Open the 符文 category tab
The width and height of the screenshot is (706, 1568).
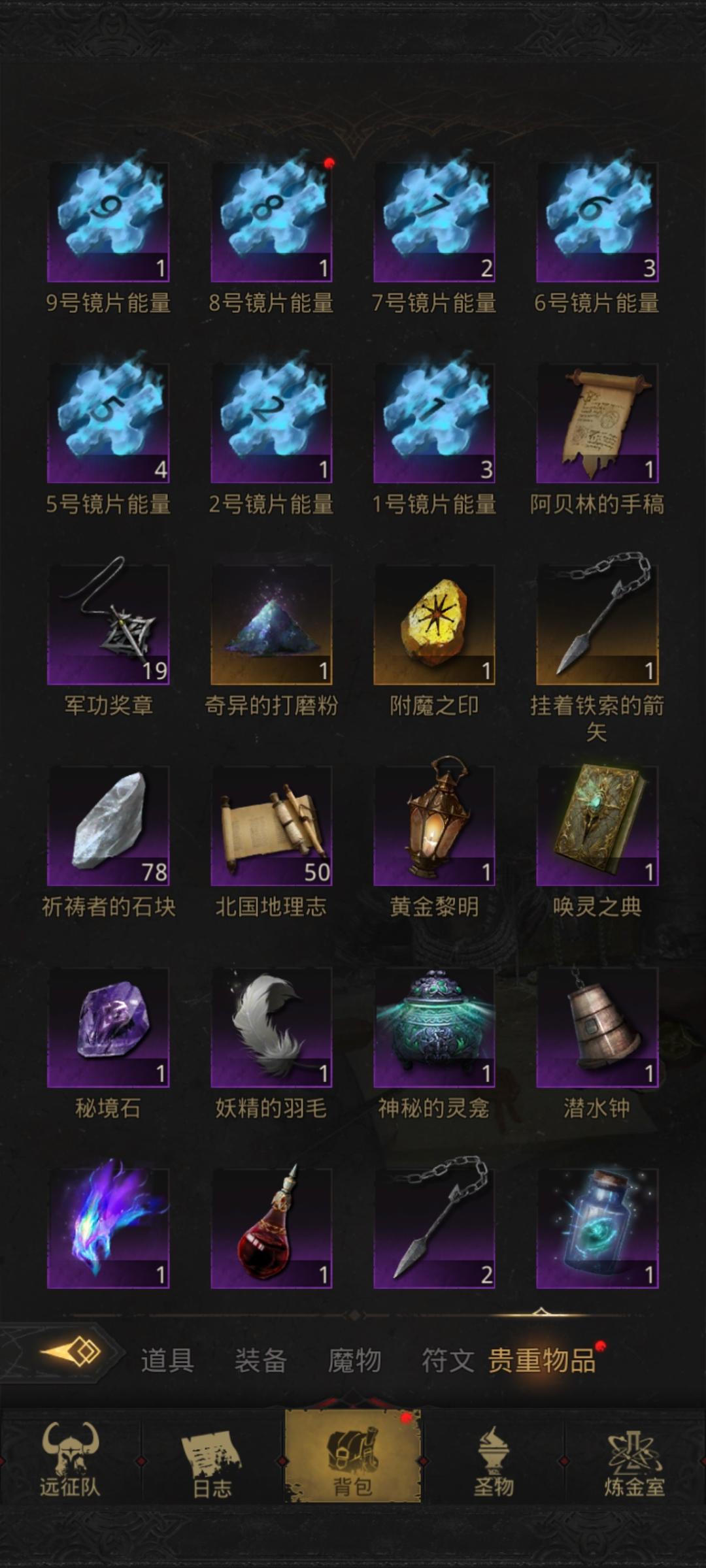(x=448, y=1360)
